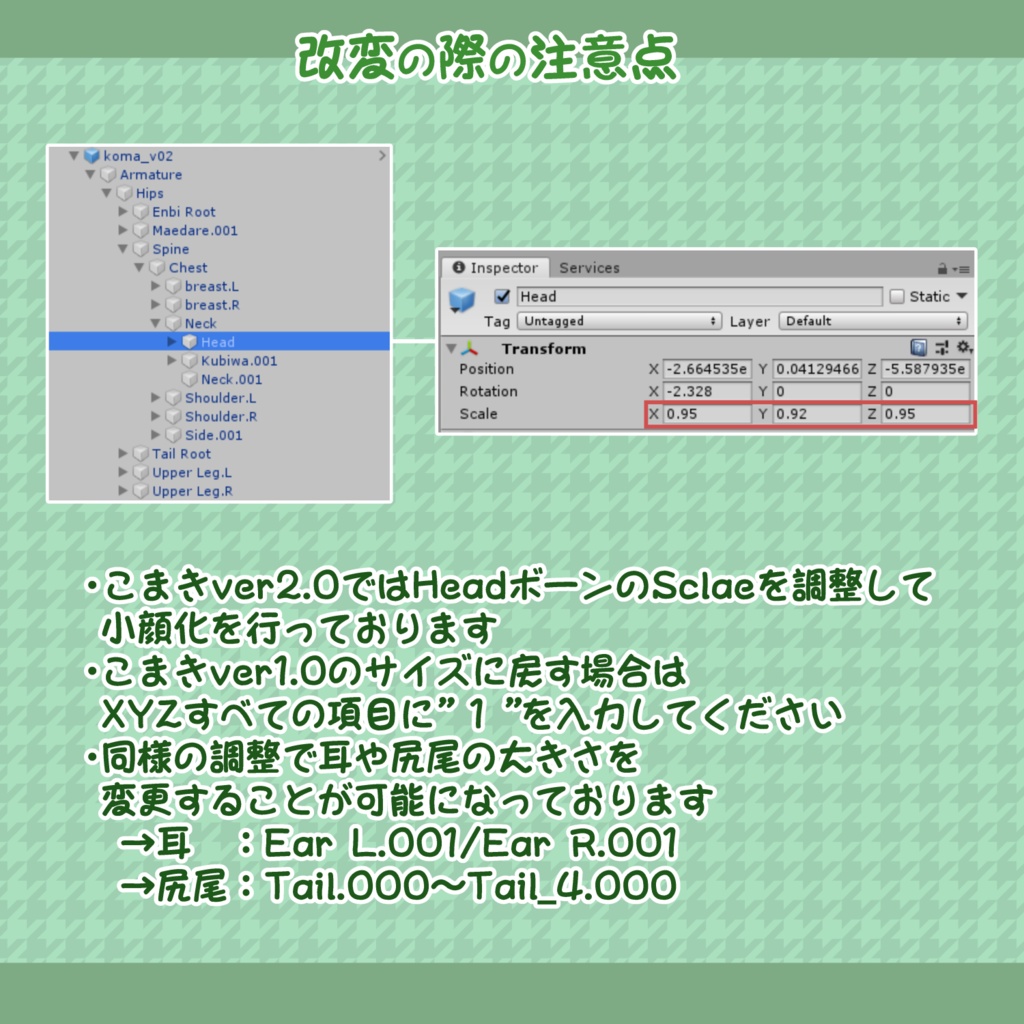
Task: Click the Head name input field
Action: 699,296
